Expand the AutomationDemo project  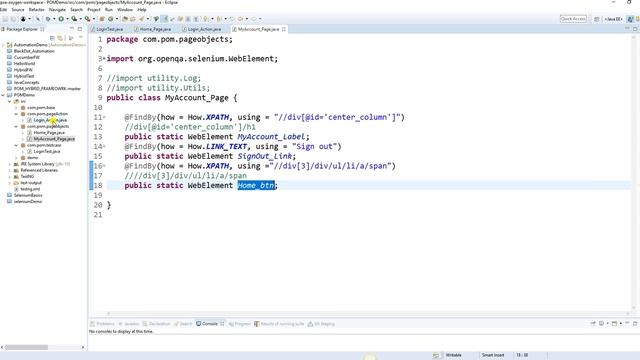[x=3, y=45]
